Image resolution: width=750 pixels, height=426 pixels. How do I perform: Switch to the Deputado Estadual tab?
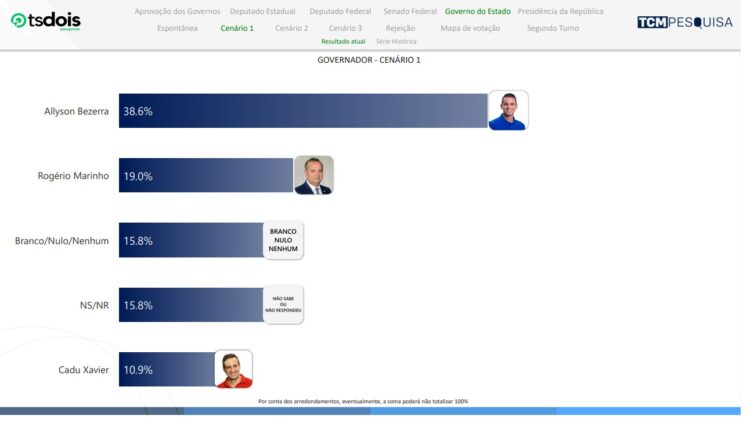[262, 11]
